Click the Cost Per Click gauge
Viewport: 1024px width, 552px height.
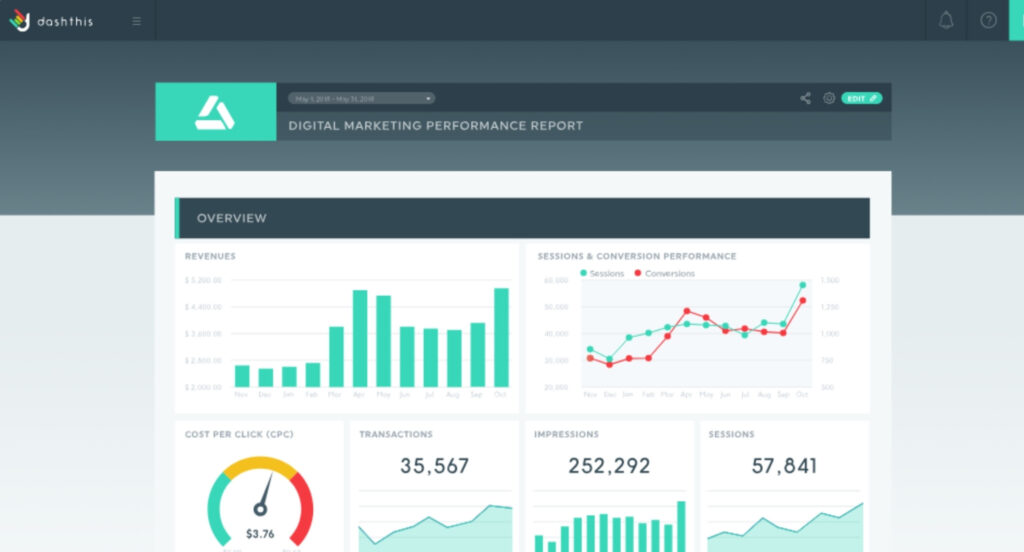coord(260,500)
